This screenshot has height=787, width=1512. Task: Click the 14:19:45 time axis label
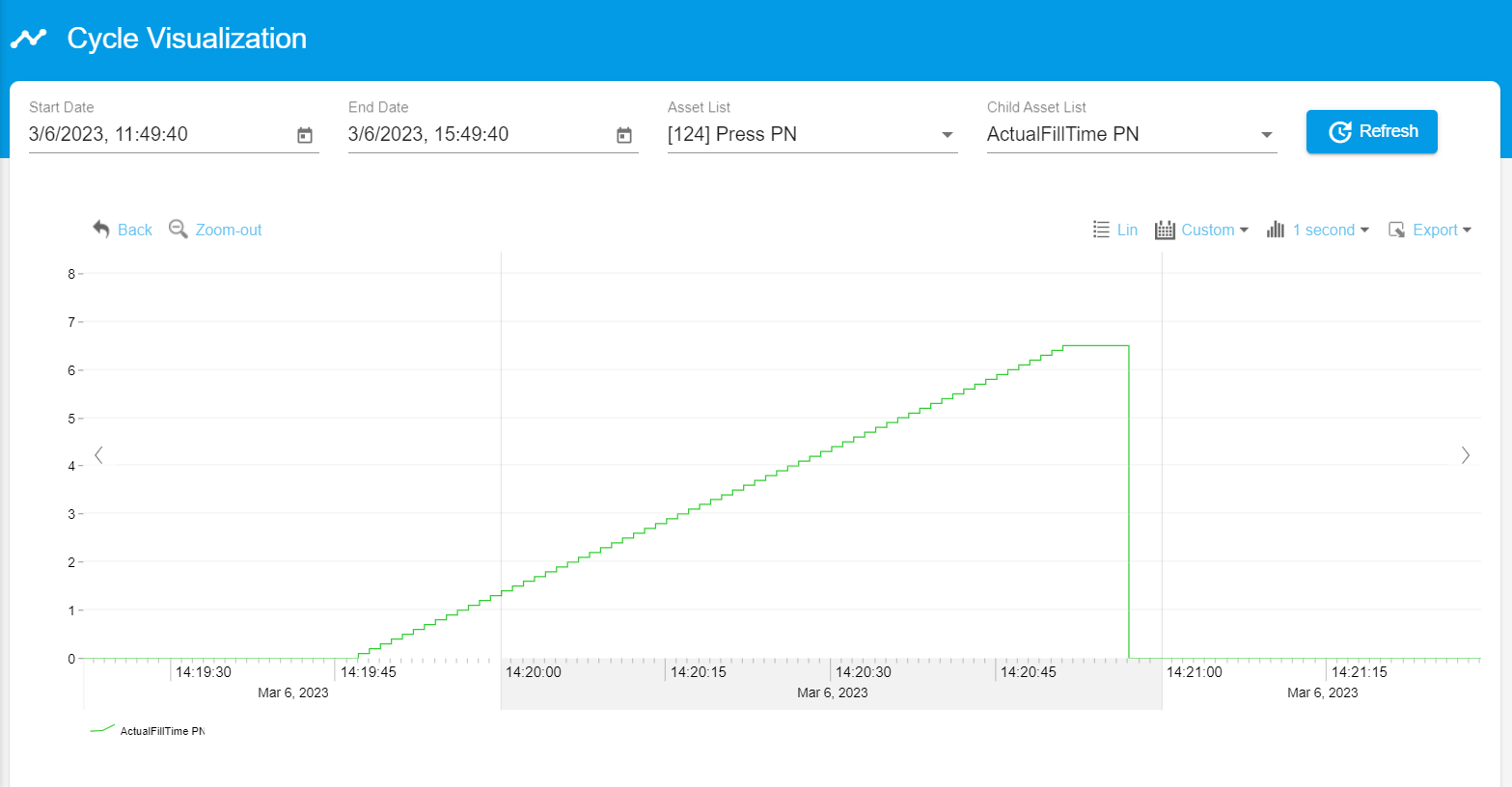coord(369,672)
